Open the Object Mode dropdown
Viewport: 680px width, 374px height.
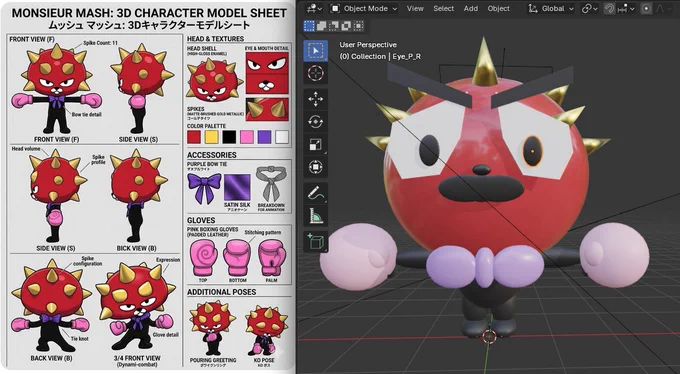pos(364,8)
